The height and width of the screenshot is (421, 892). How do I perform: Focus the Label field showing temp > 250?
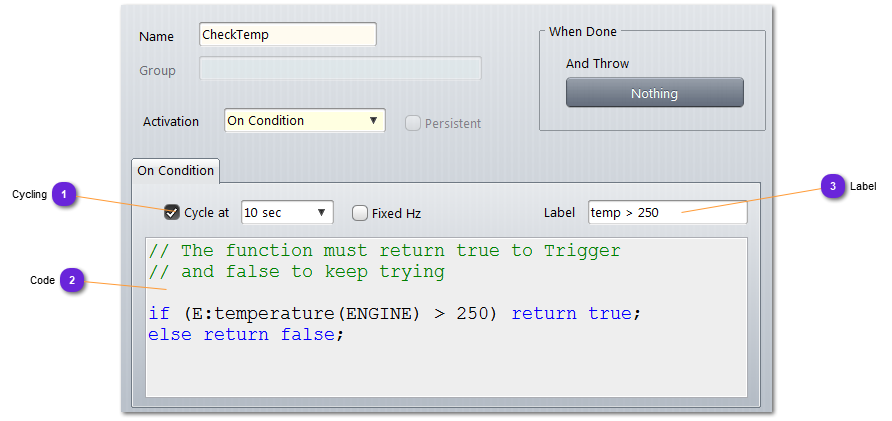[x=667, y=212]
